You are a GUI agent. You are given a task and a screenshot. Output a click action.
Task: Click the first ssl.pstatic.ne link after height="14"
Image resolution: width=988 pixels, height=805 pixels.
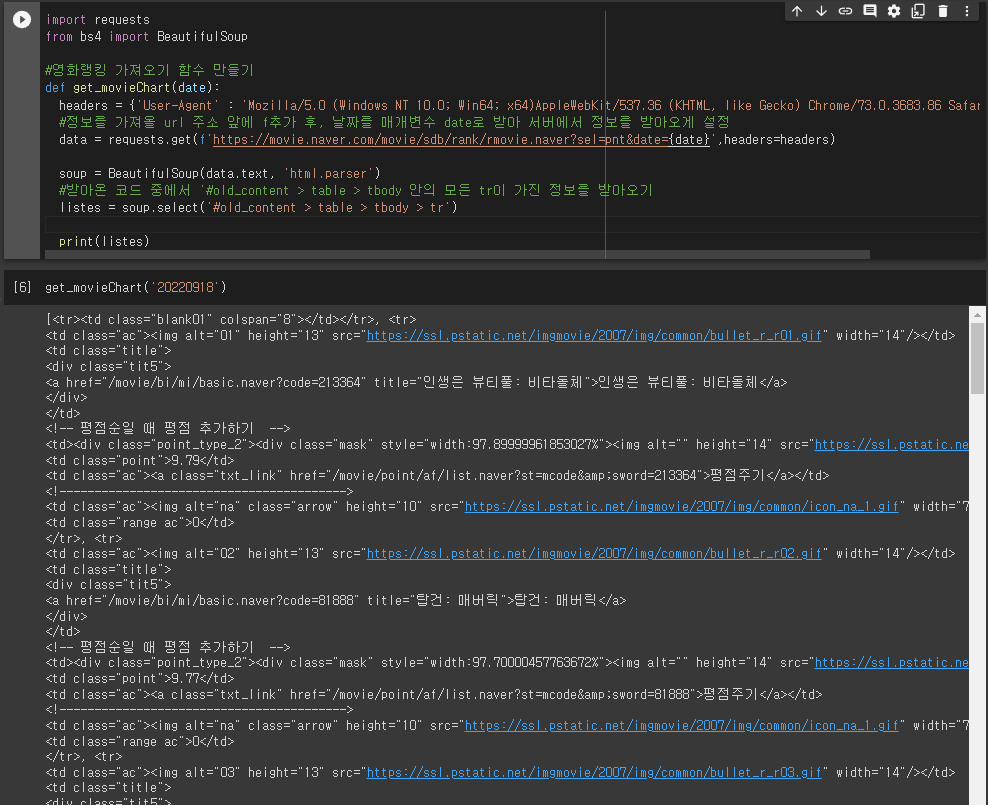[892, 445]
